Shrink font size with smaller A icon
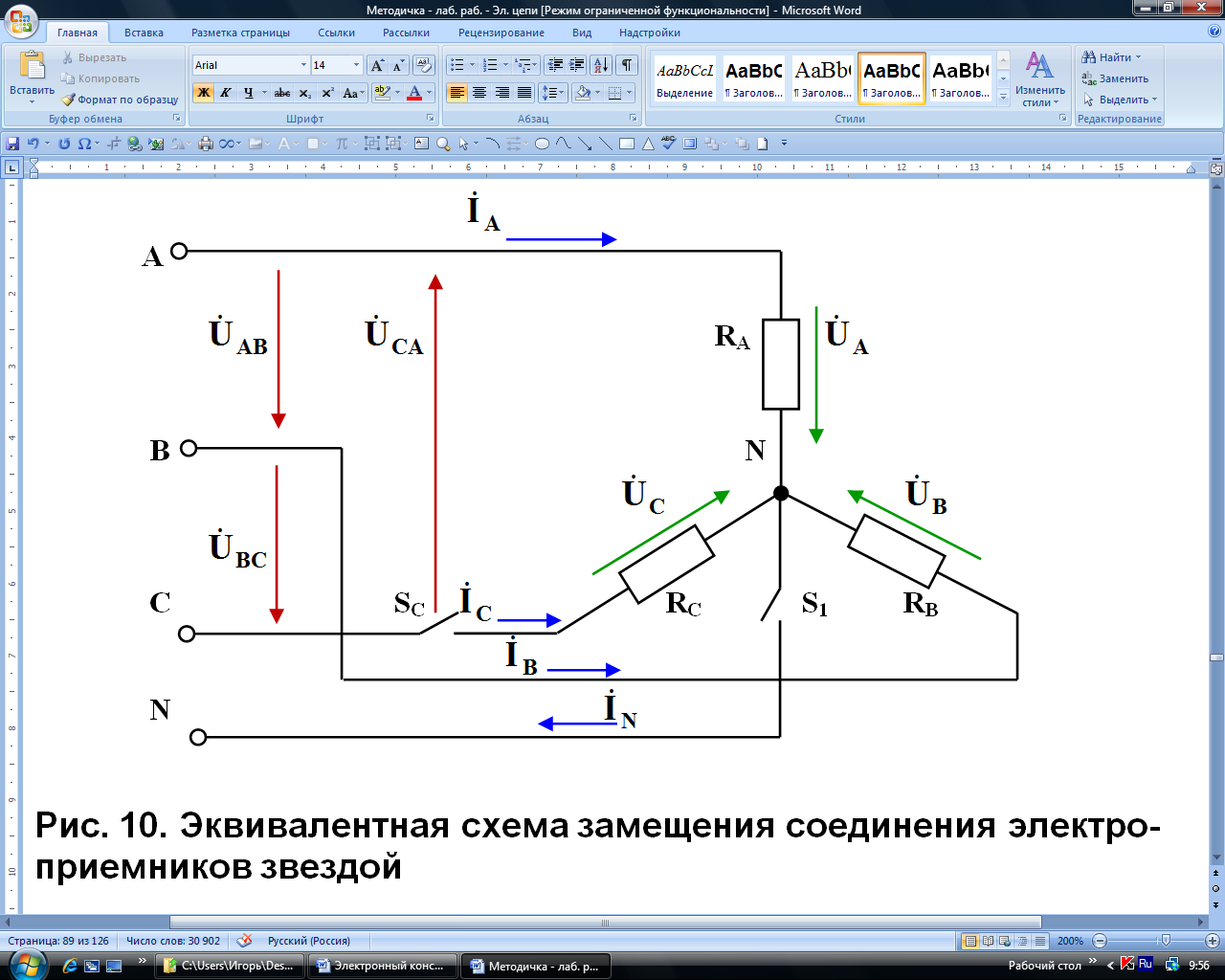Viewport: 1225px width, 980px height. (x=398, y=65)
